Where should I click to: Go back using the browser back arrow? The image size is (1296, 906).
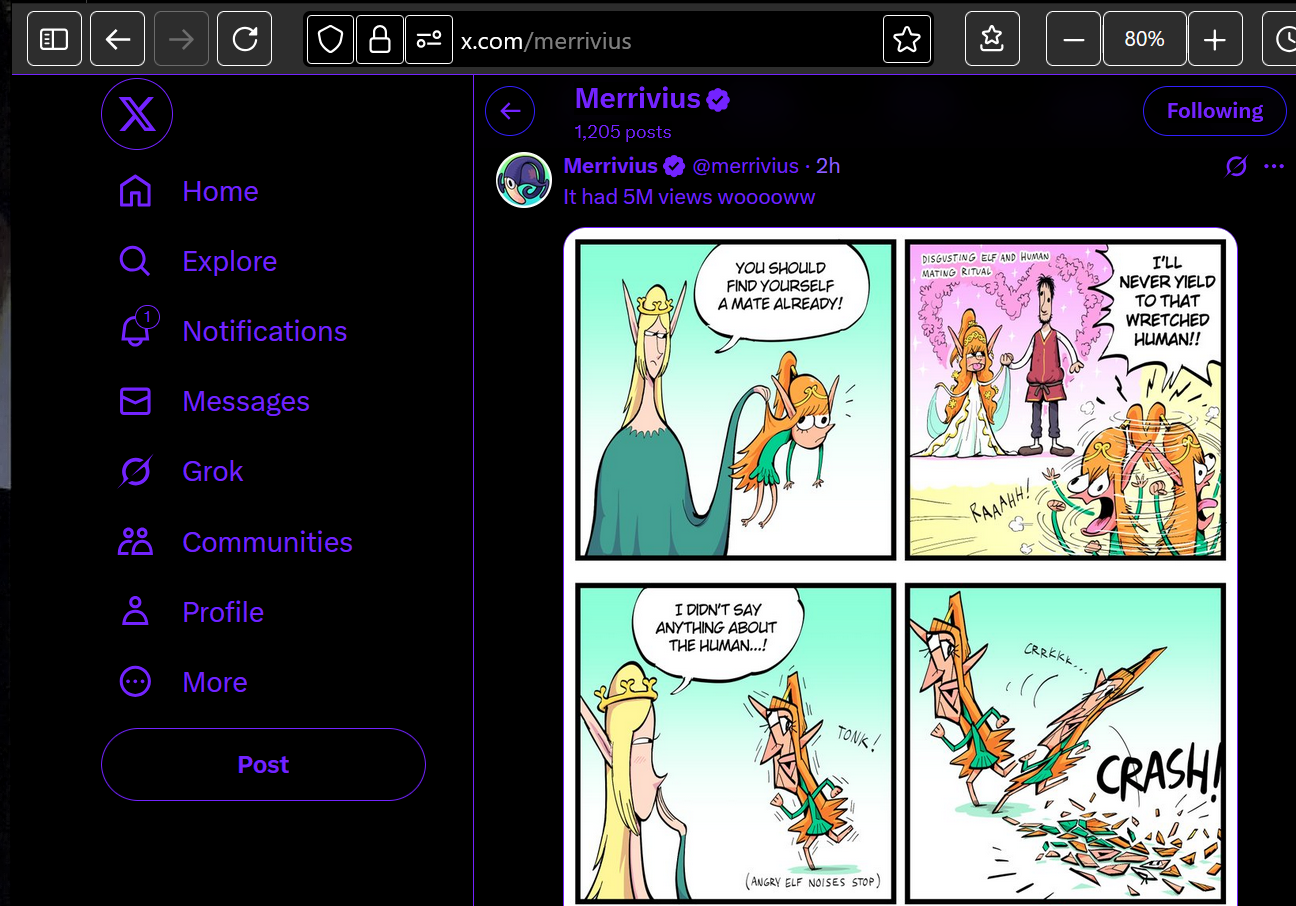point(117,39)
